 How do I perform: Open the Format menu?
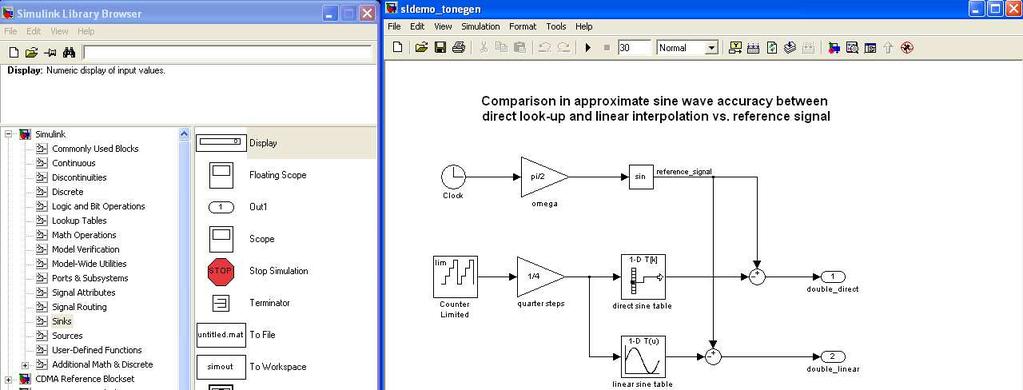coord(523,27)
